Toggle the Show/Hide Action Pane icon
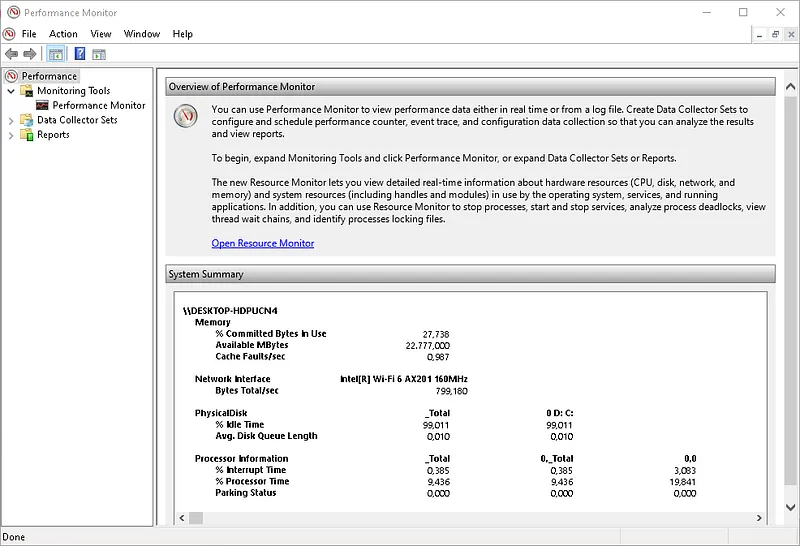800x546 pixels. coord(99,54)
